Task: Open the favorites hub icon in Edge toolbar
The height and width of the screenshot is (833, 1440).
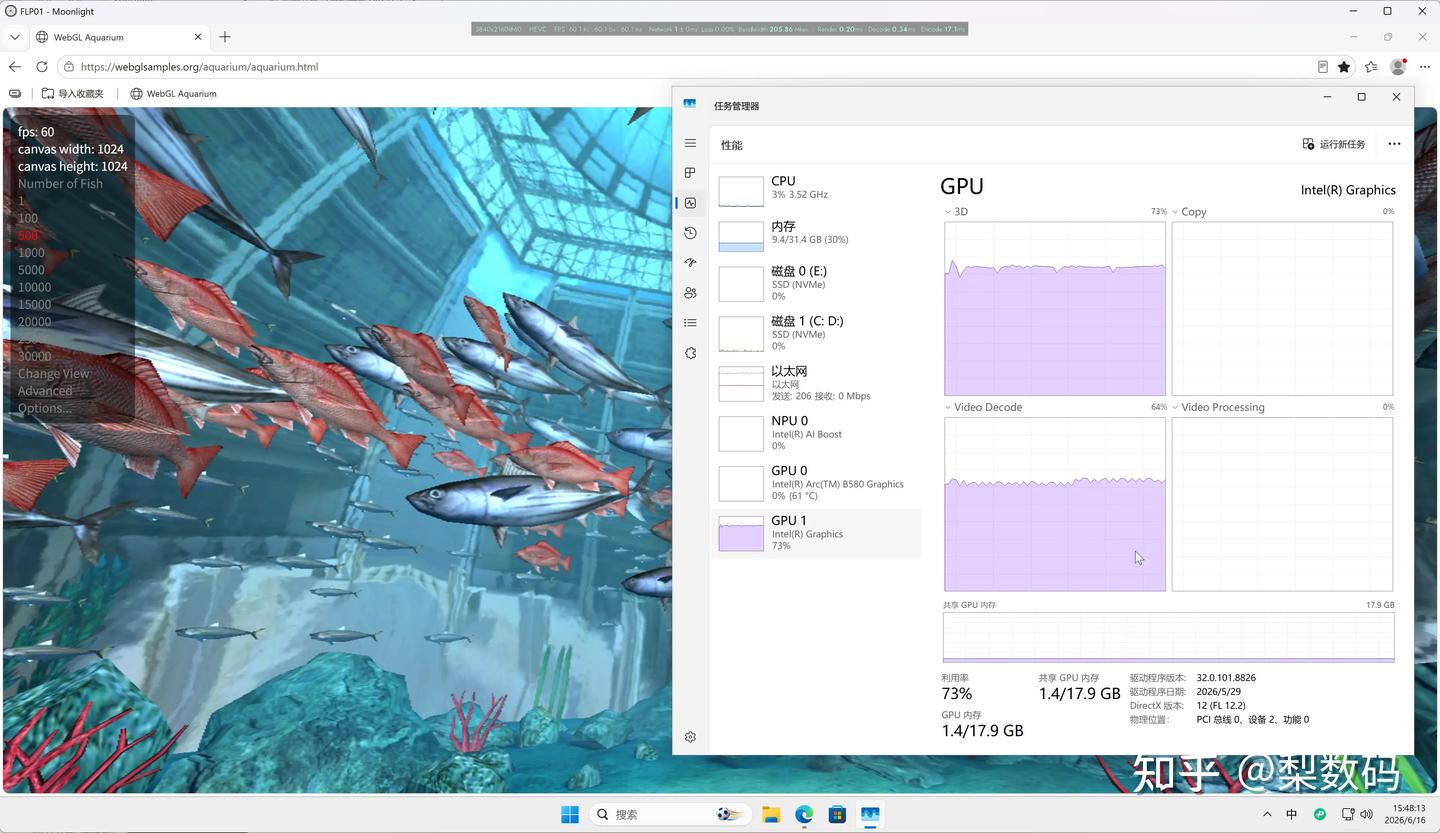Action: point(1371,67)
